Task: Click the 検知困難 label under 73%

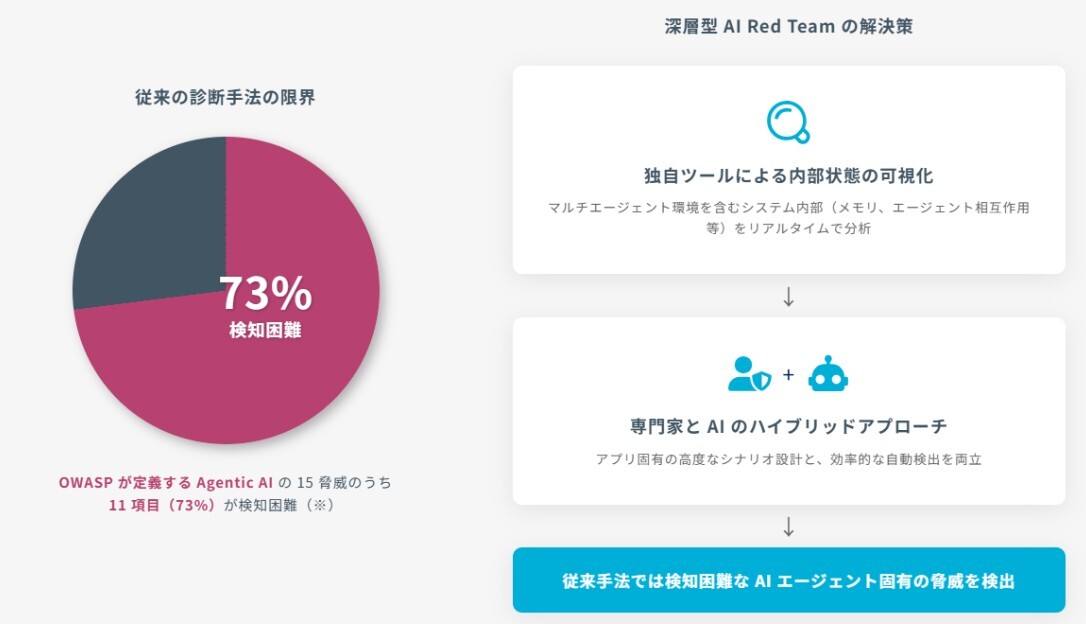Action: point(265,330)
